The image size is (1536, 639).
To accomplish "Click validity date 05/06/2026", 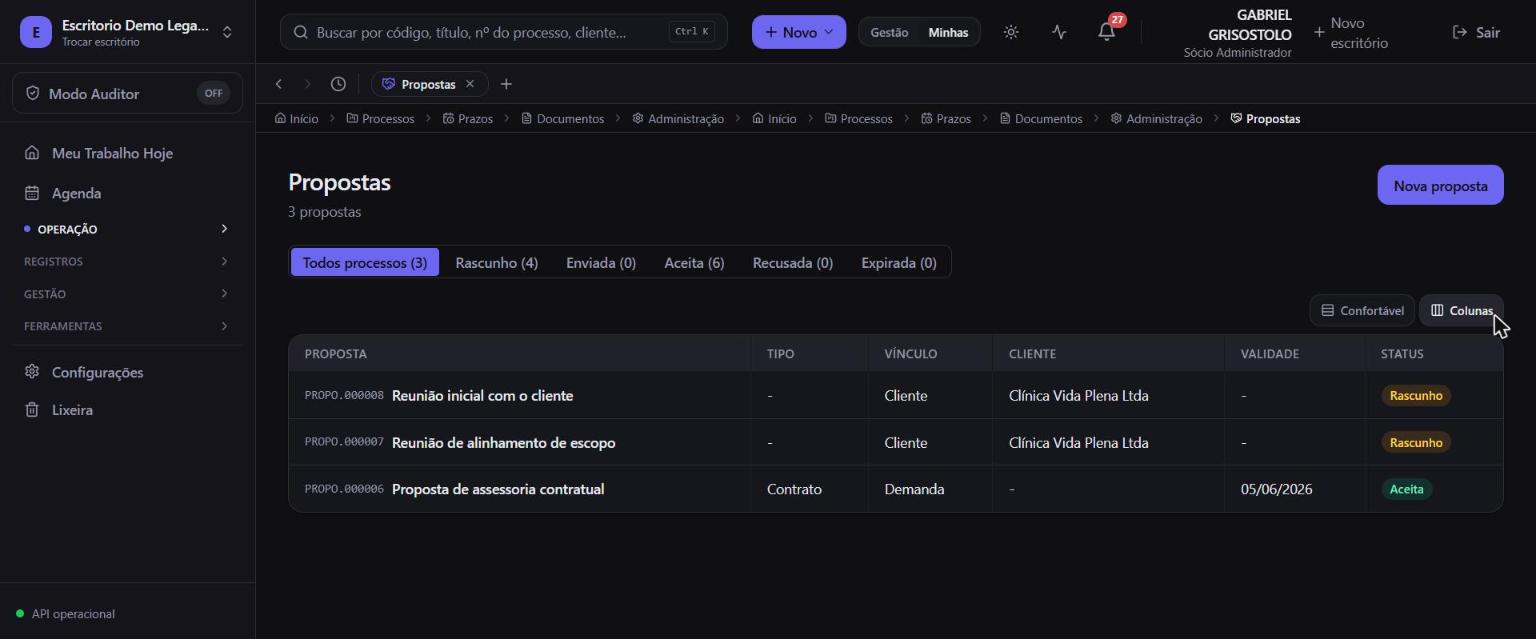I will (1277, 489).
